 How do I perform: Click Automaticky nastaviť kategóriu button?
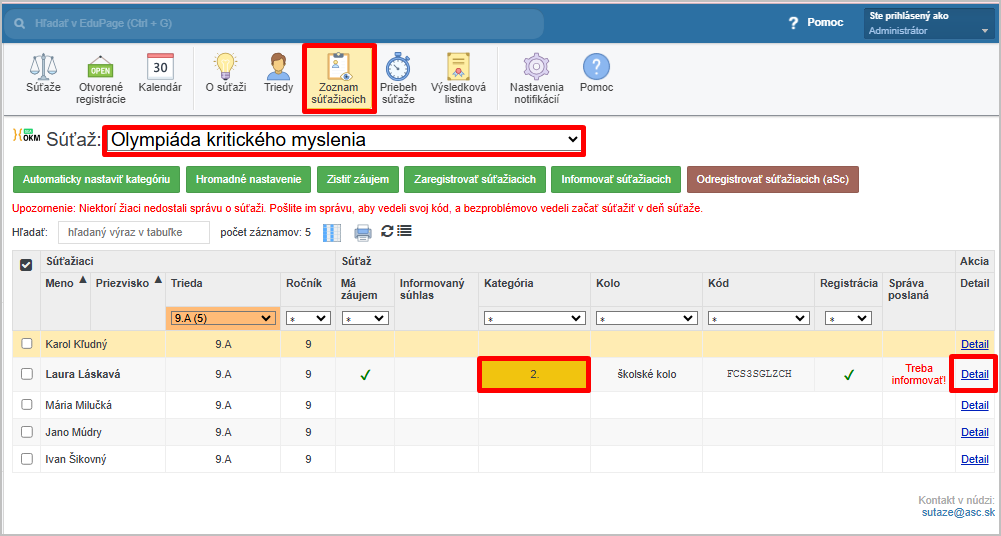coord(96,179)
